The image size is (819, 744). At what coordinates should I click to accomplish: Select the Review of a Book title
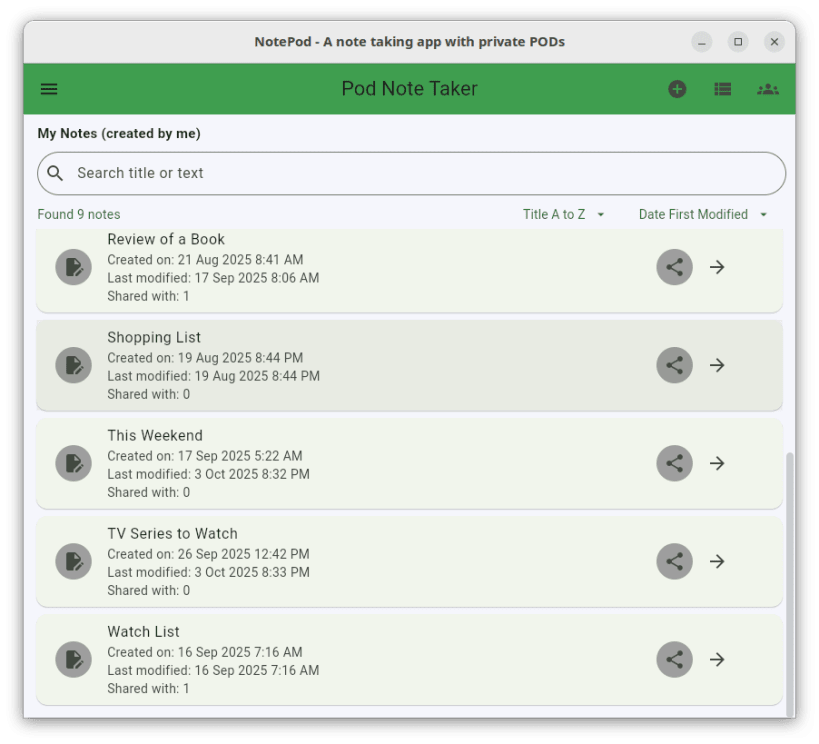click(166, 239)
